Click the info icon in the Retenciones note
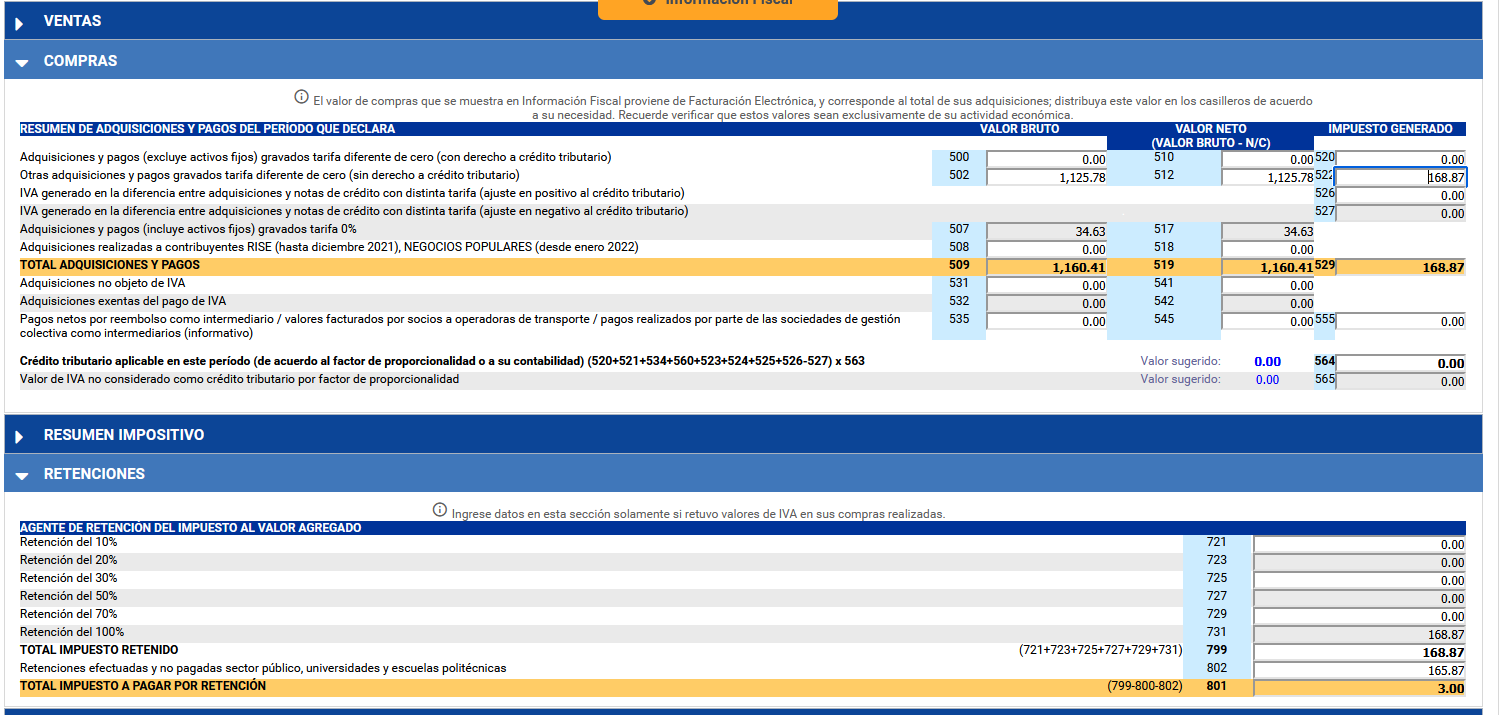This screenshot has height=715, width=1504. click(x=440, y=510)
